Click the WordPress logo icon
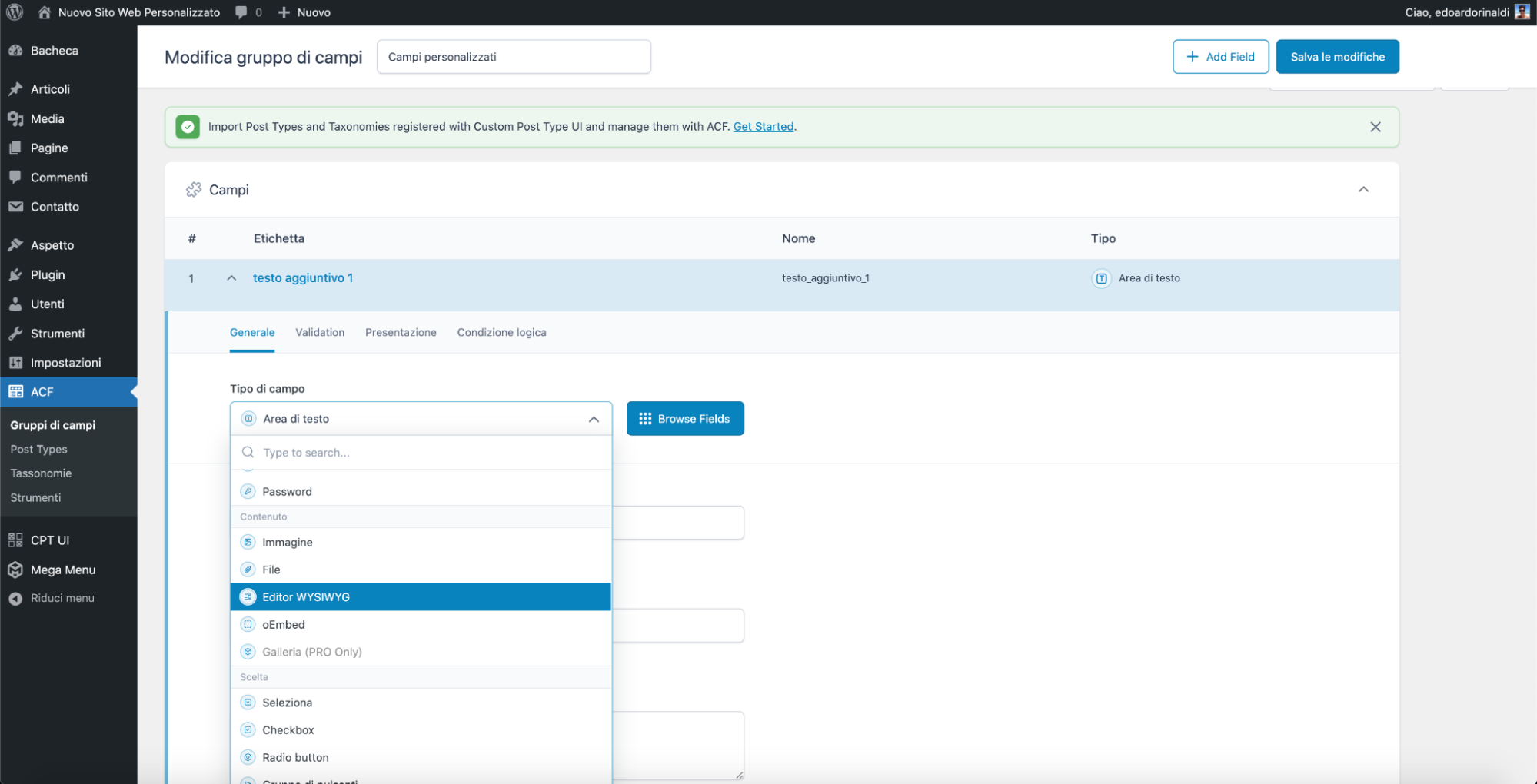This screenshot has width=1537, height=784. [x=15, y=12]
